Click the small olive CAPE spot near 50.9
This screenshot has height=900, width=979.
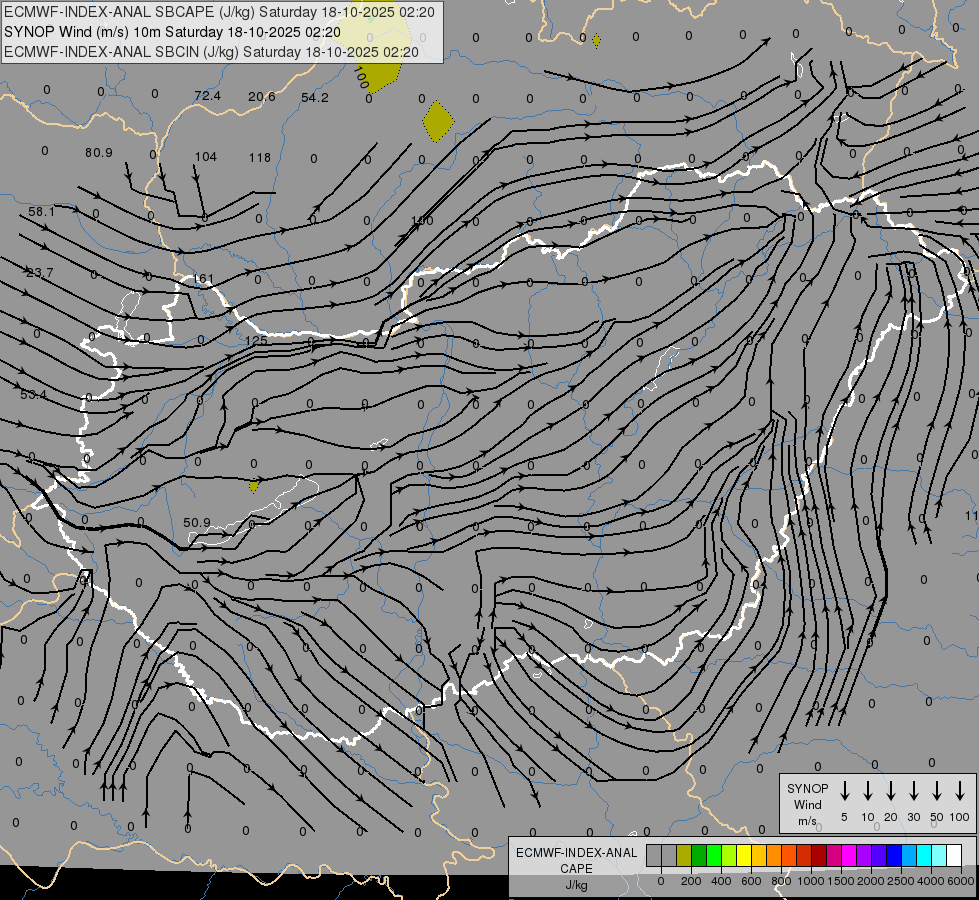tap(254, 486)
